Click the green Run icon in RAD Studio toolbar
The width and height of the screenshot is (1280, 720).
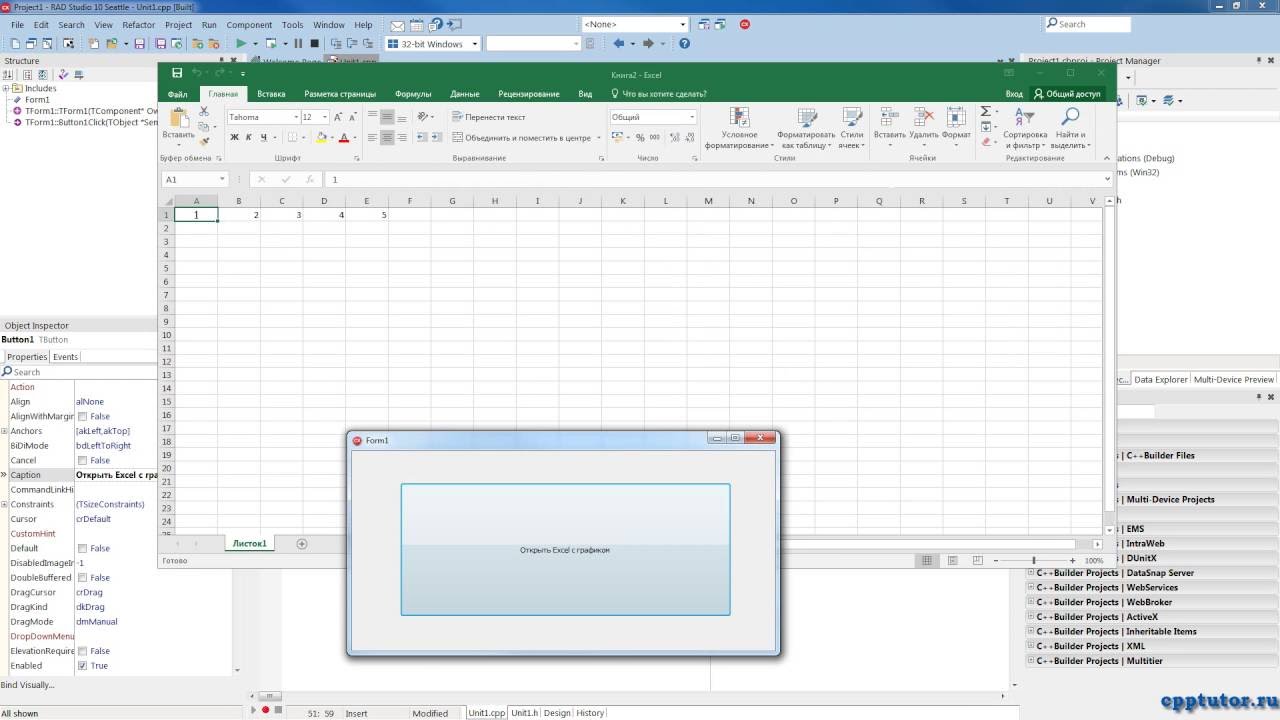[241, 44]
